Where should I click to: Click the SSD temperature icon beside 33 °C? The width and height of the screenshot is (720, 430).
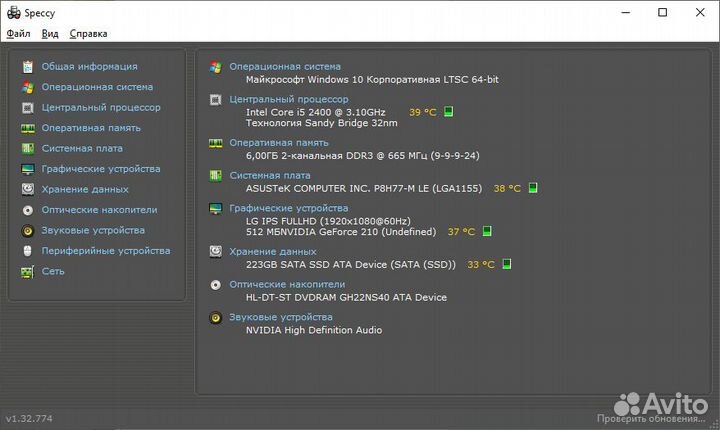click(x=506, y=264)
